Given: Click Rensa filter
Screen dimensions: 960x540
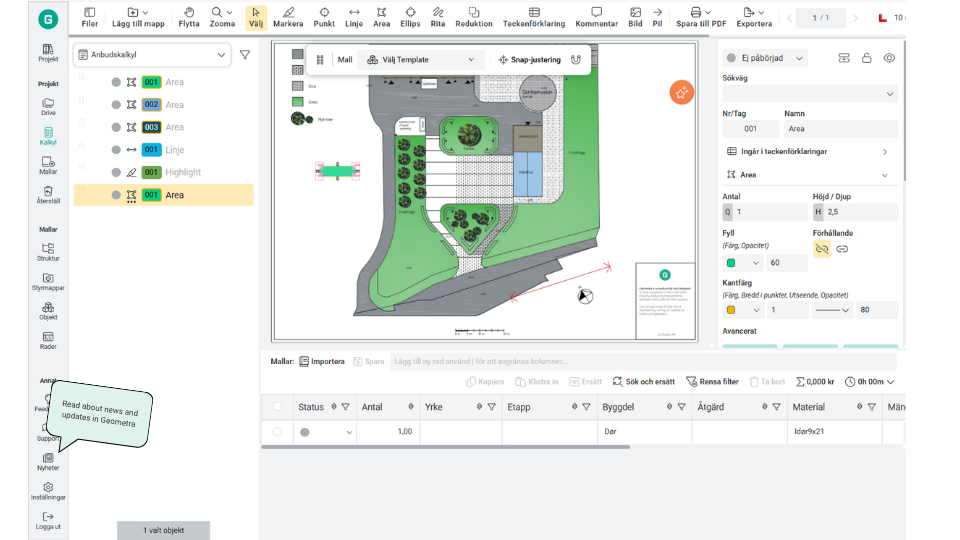Looking at the screenshot, I should click(x=712, y=381).
